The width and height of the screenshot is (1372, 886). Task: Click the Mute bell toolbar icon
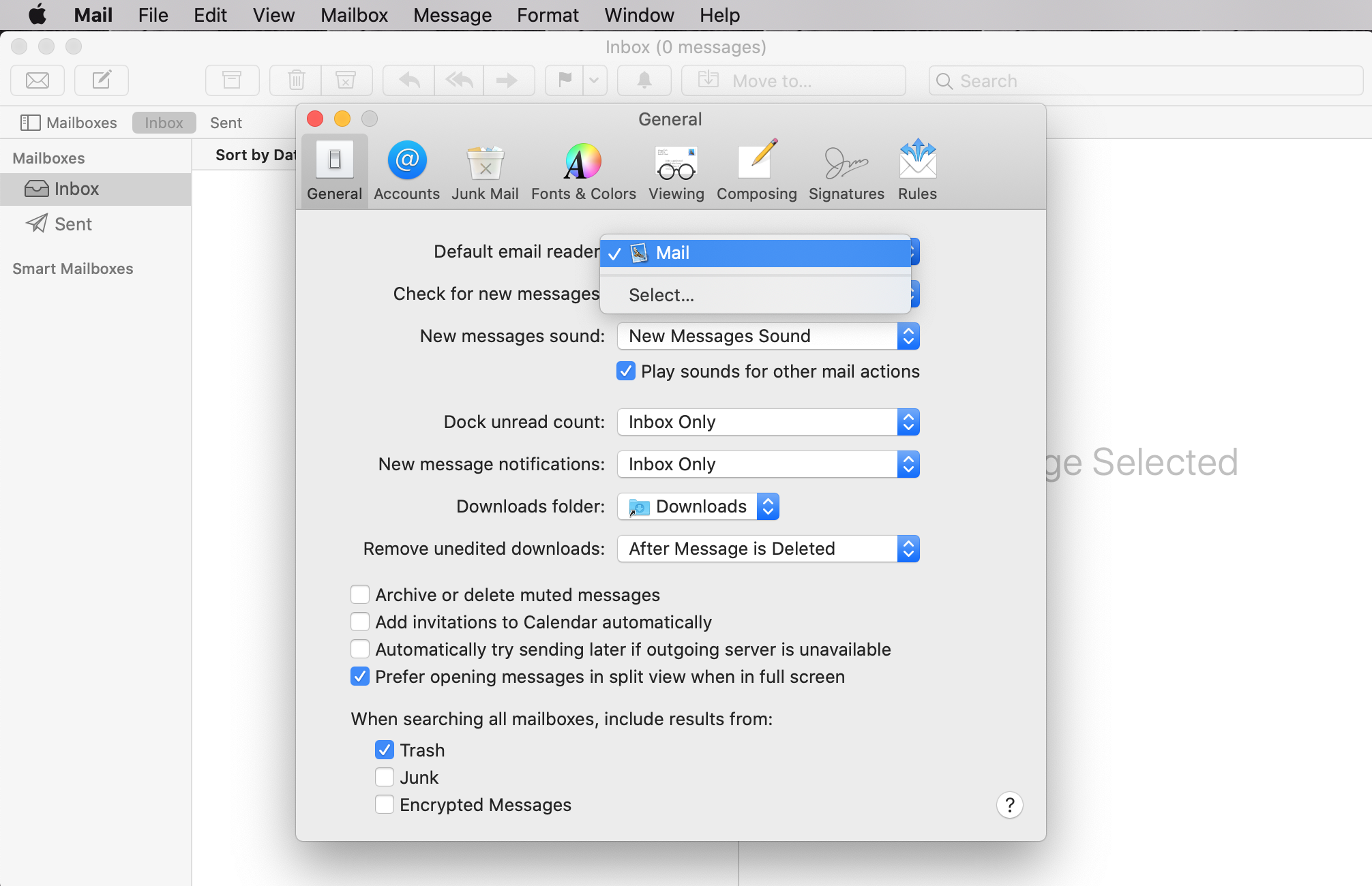pos(644,80)
